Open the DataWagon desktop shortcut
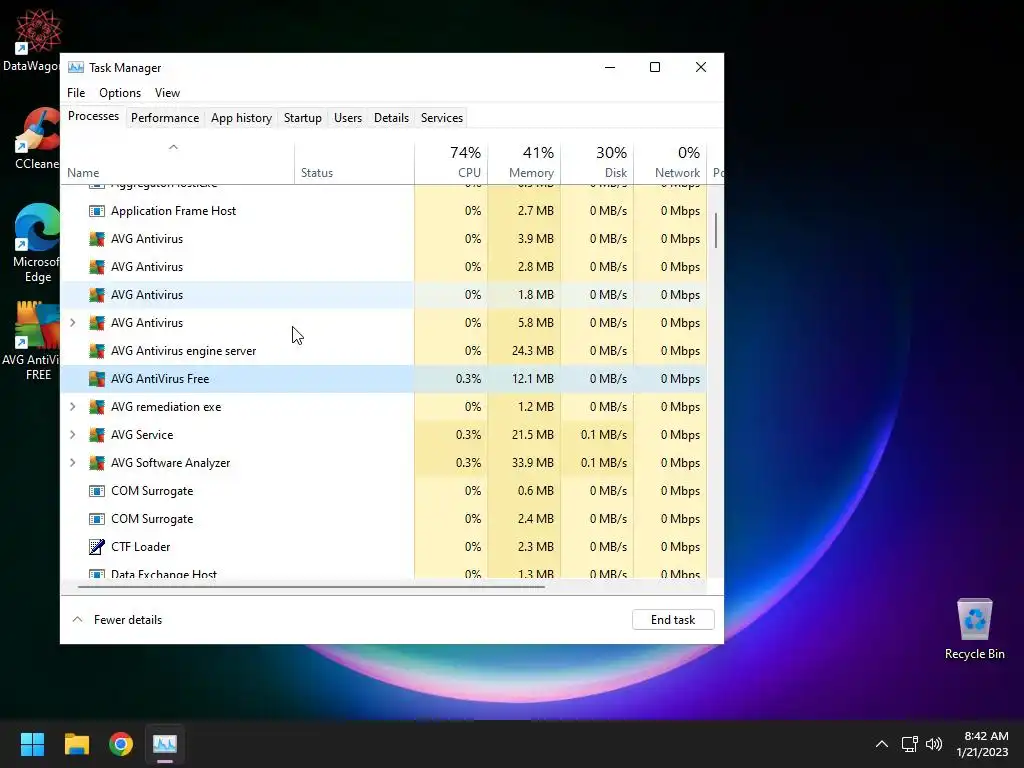Image resolution: width=1024 pixels, height=768 pixels. (x=33, y=39)
